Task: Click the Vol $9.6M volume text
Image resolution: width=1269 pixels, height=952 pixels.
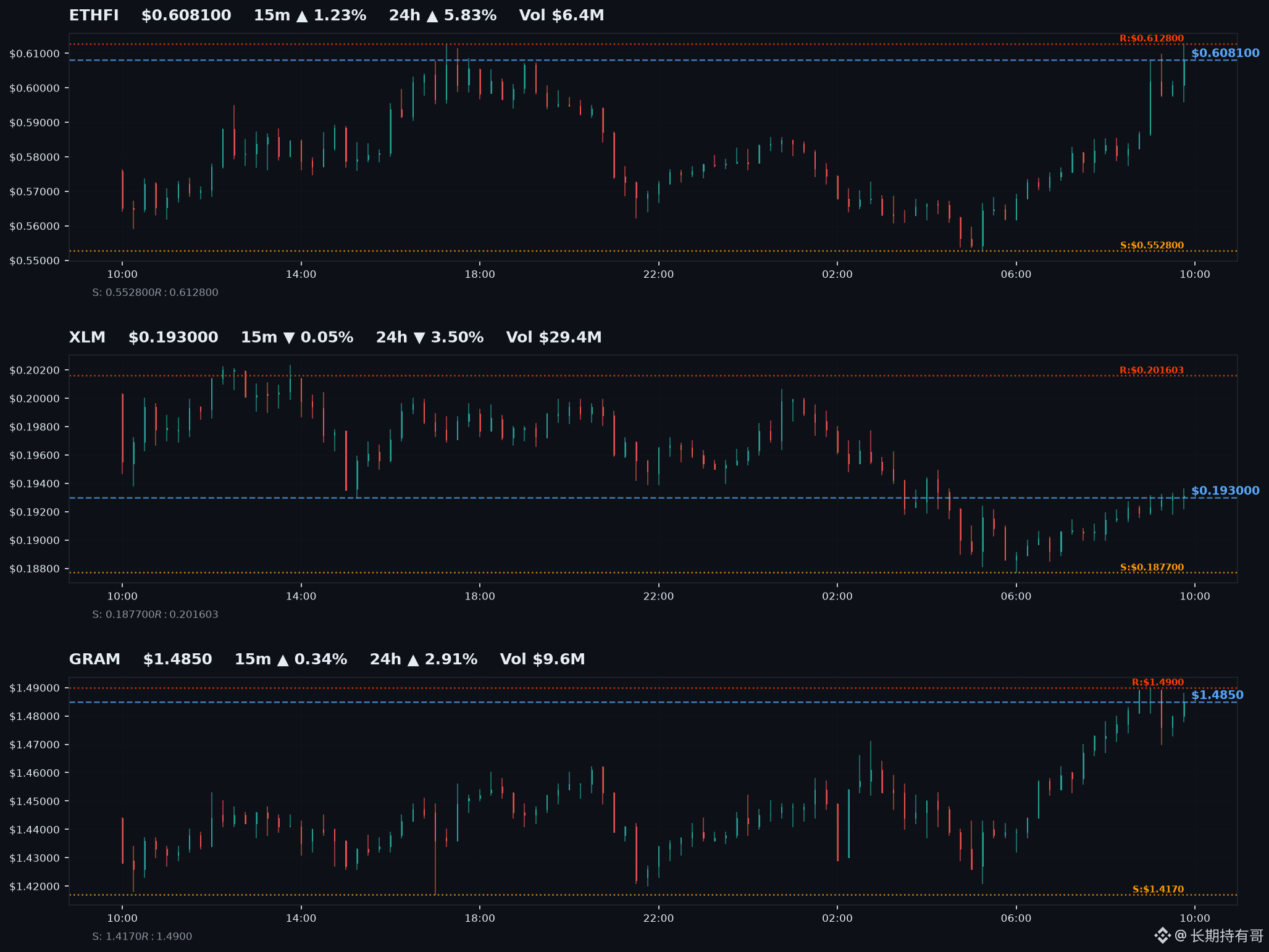Action: [x=543, y=659]
